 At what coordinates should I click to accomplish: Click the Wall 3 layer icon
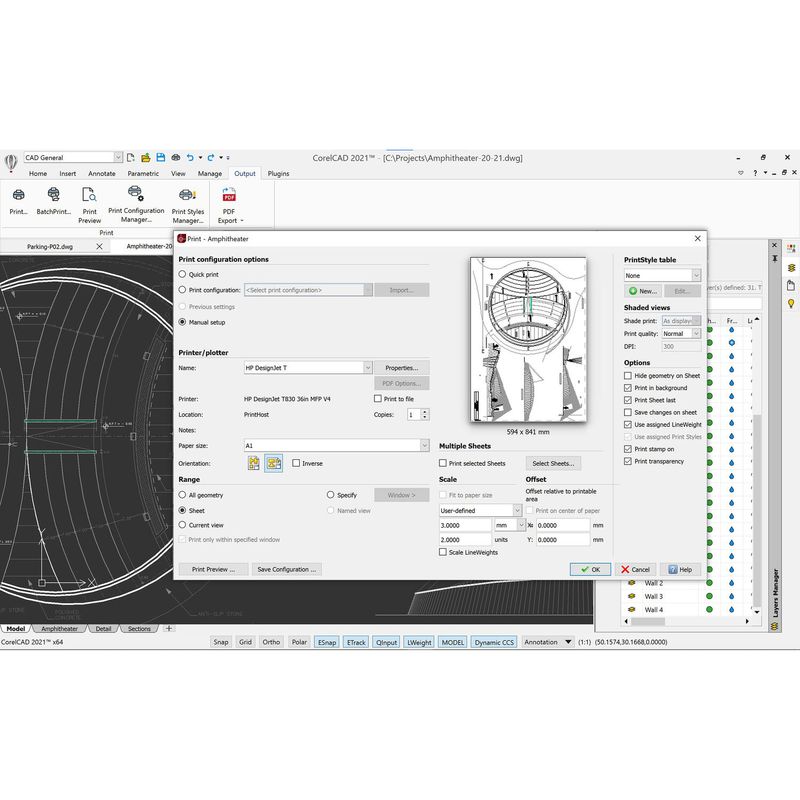[x=632, y=596]
